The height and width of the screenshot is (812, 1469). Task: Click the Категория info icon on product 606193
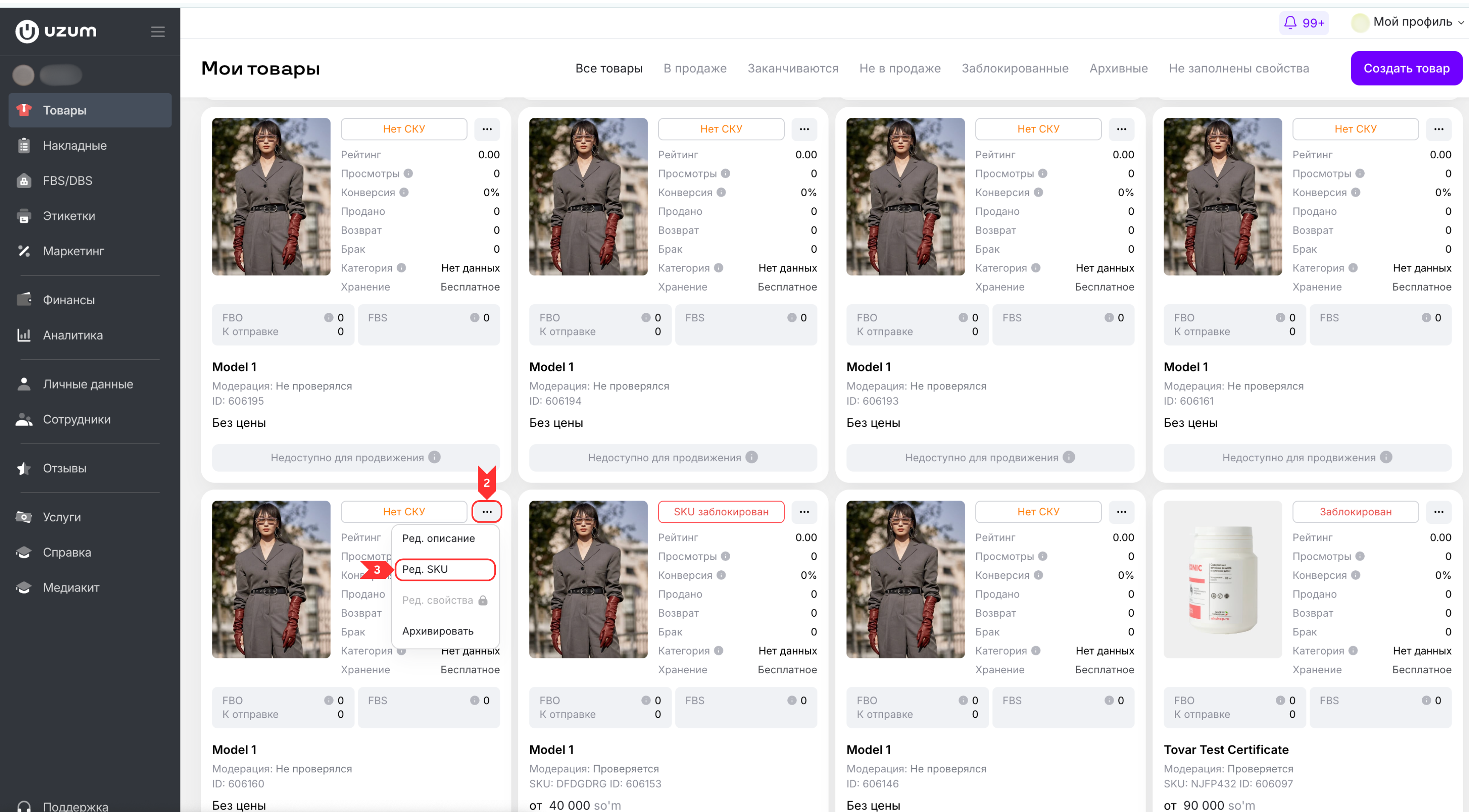(x=1036, y=268)
